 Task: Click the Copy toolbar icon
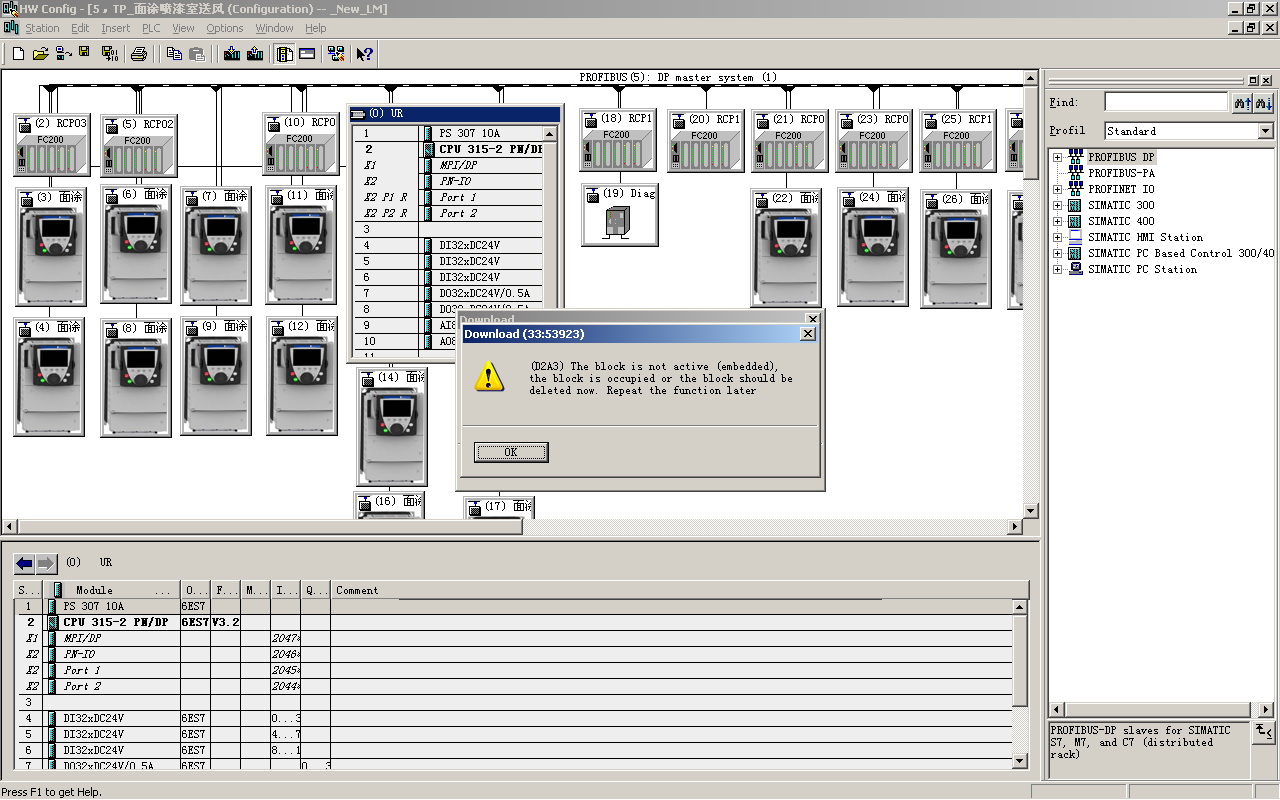pos(175,54)
